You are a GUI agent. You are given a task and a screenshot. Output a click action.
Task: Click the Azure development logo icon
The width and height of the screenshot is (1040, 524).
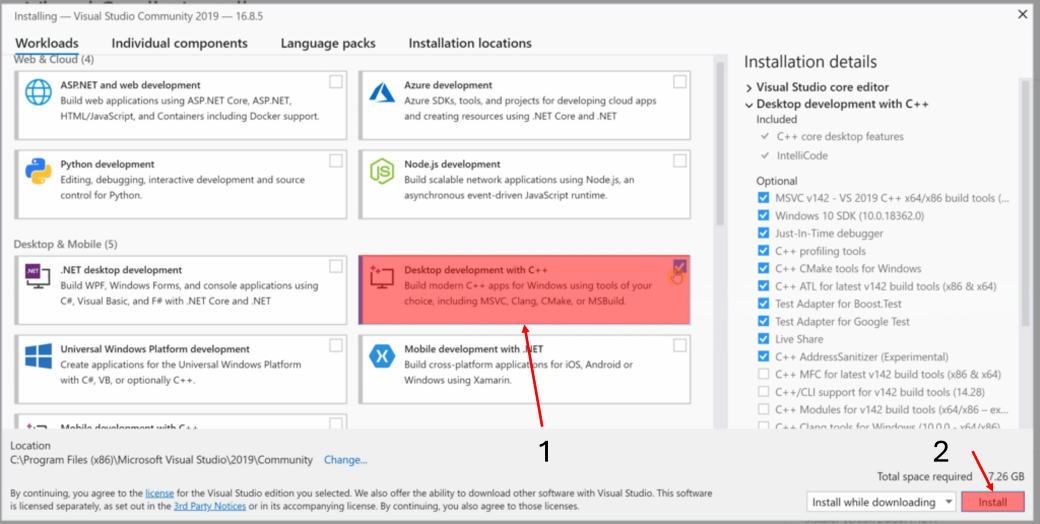[x=382, y=92]
